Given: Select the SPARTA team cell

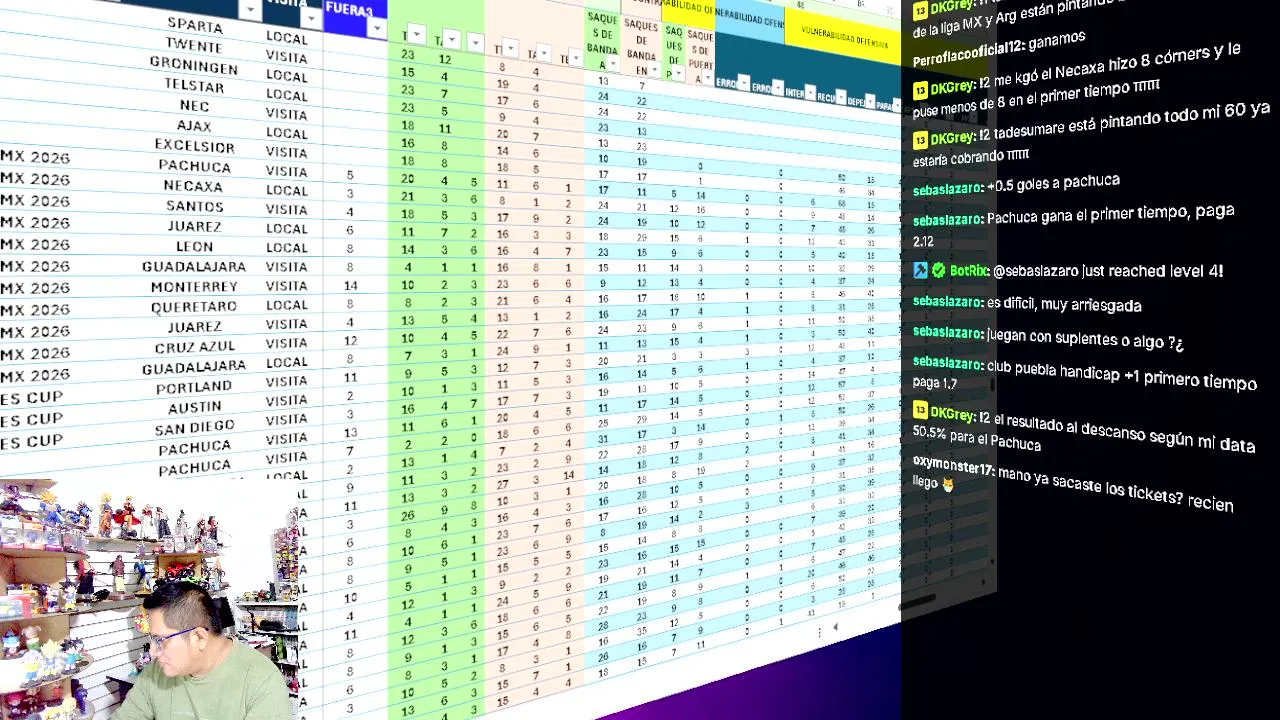Looking at the screenshot, I should click(x=195, y=24).
